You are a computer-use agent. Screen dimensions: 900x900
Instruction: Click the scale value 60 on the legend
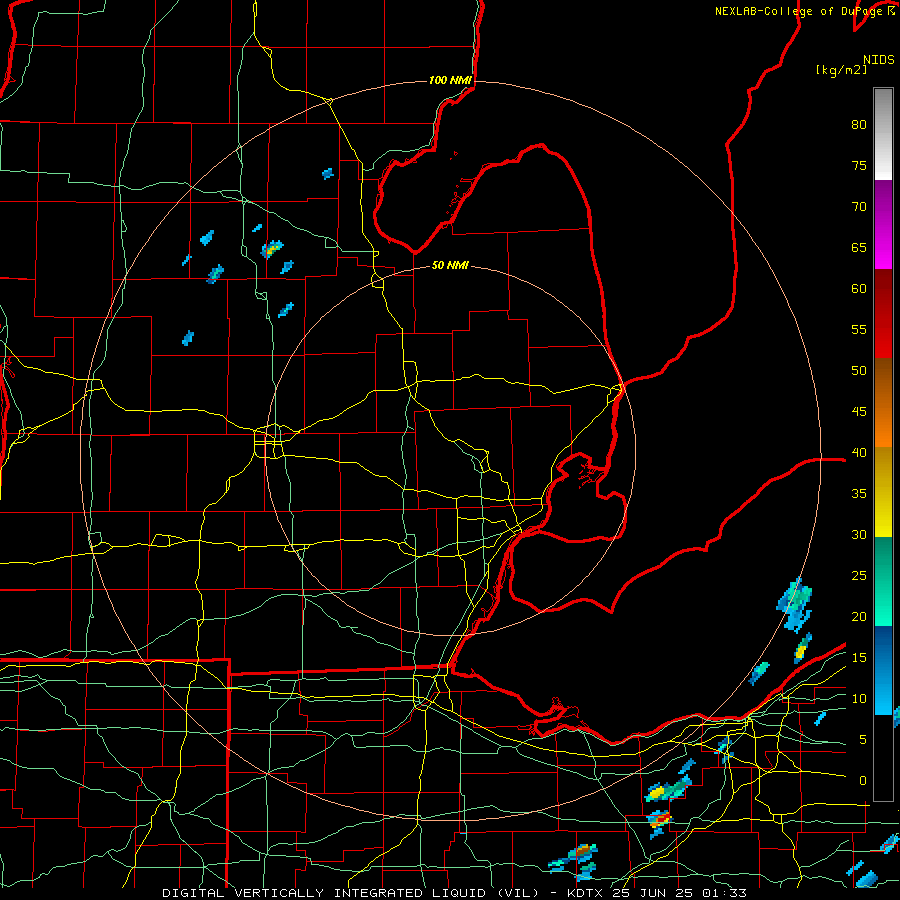859,289
